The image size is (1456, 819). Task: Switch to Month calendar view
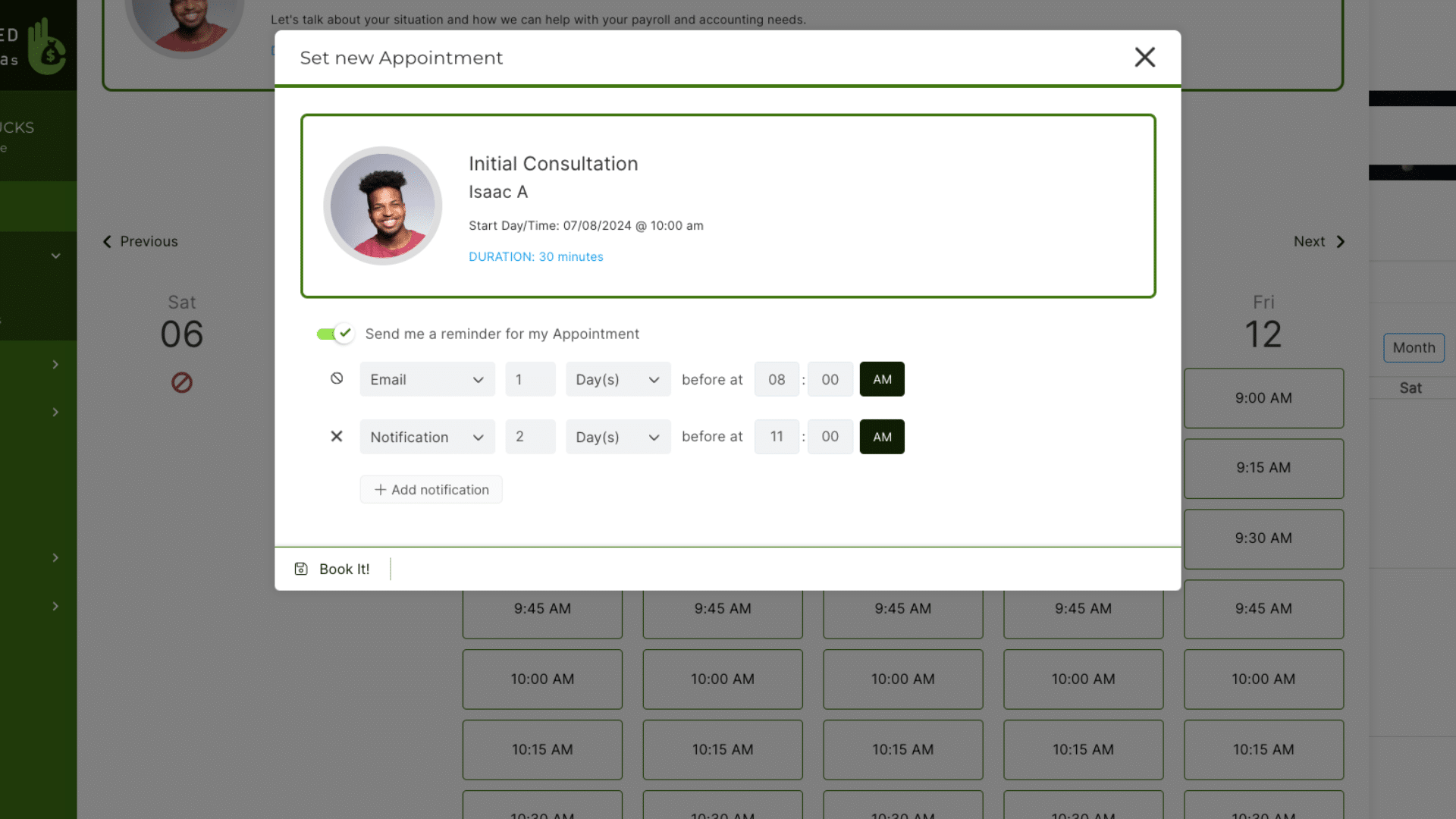[1414, 348]
